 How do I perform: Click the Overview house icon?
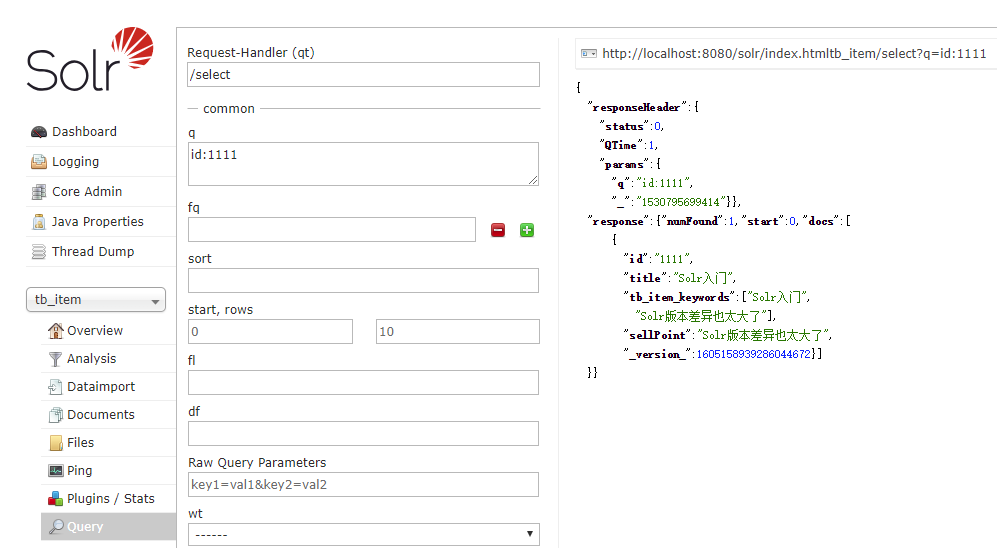(56, 331)
